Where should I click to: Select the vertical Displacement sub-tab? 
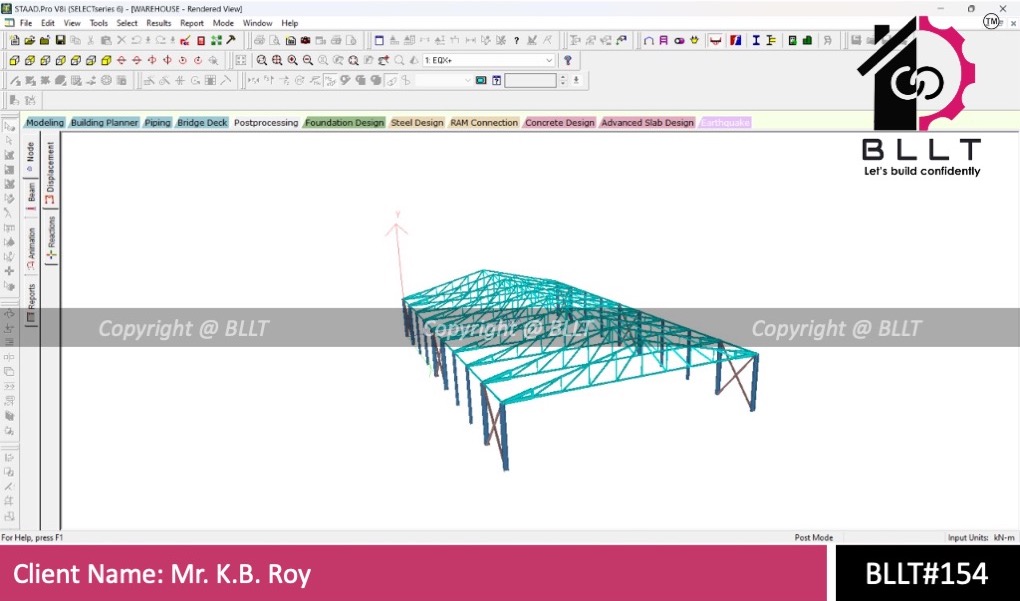pyautogui.click(x=51, y=172)
